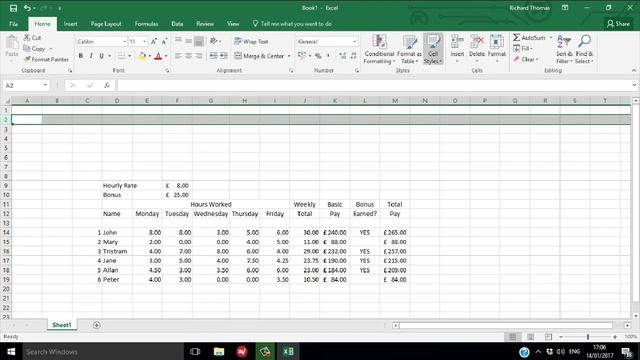Apply the red Font Color A
The height and width of the screenshot is (360, 640).
pos(158,56)
